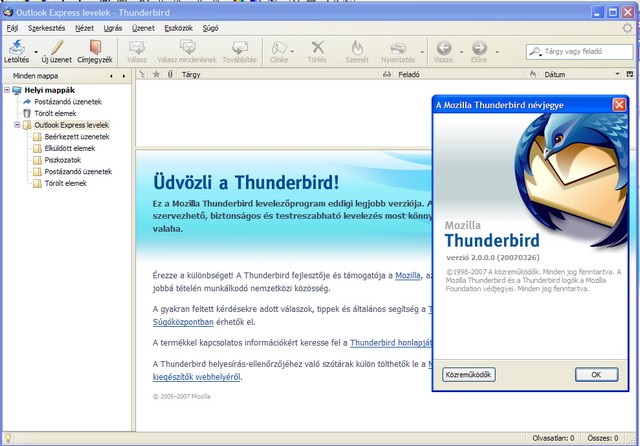Open the Vissza history dropdown arrow
Screen dimensions: 640x446
click(x=461, y=52)
